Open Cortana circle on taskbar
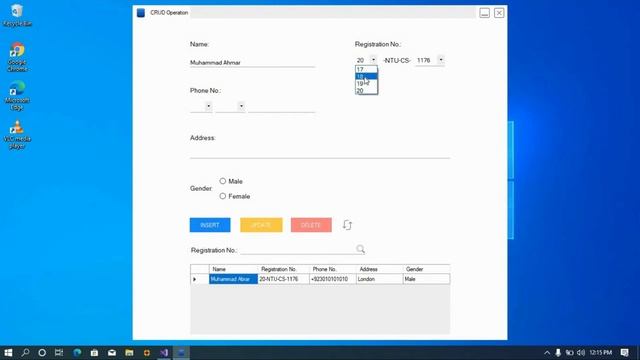Image resolution: width=640 pixels, height=360 pixels. click(x=42, y=353)
